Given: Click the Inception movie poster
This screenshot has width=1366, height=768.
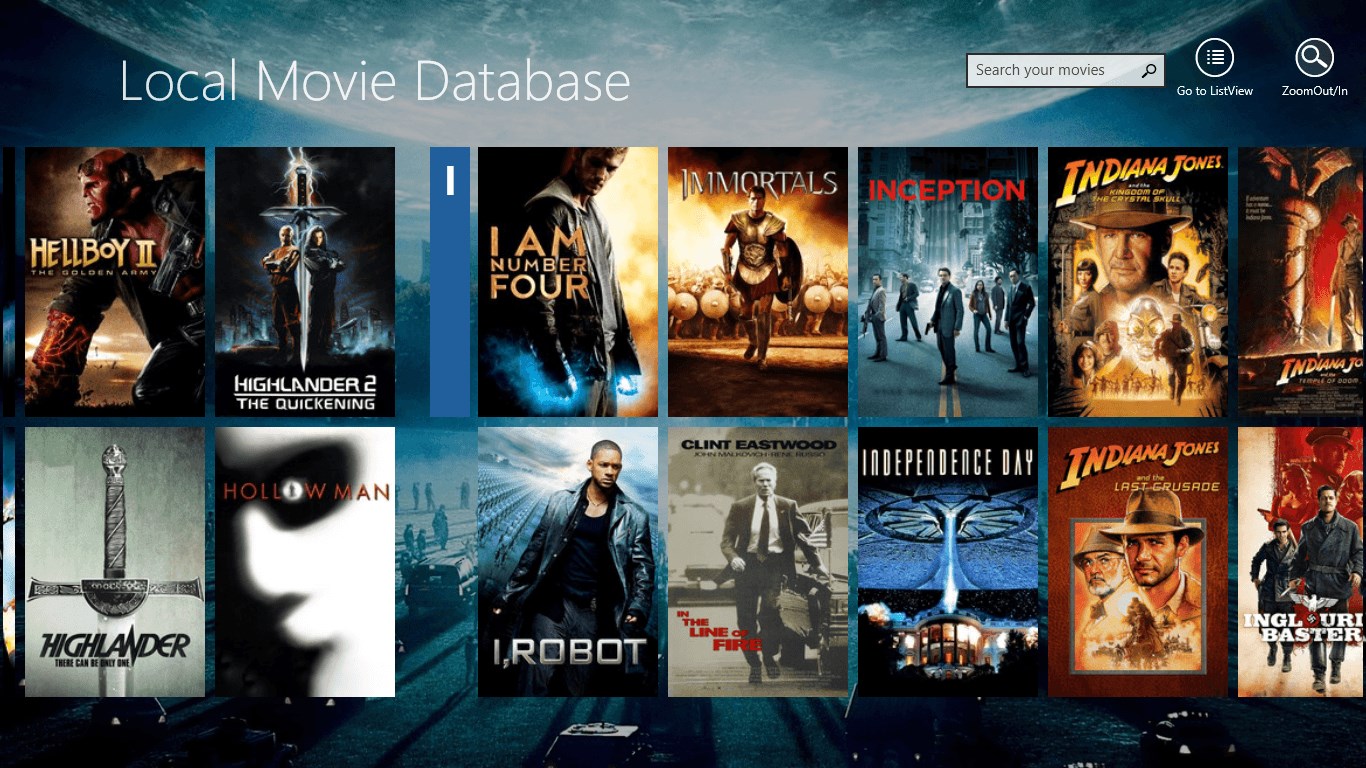Looking at the screenshot, I should [x=948, y=282].
